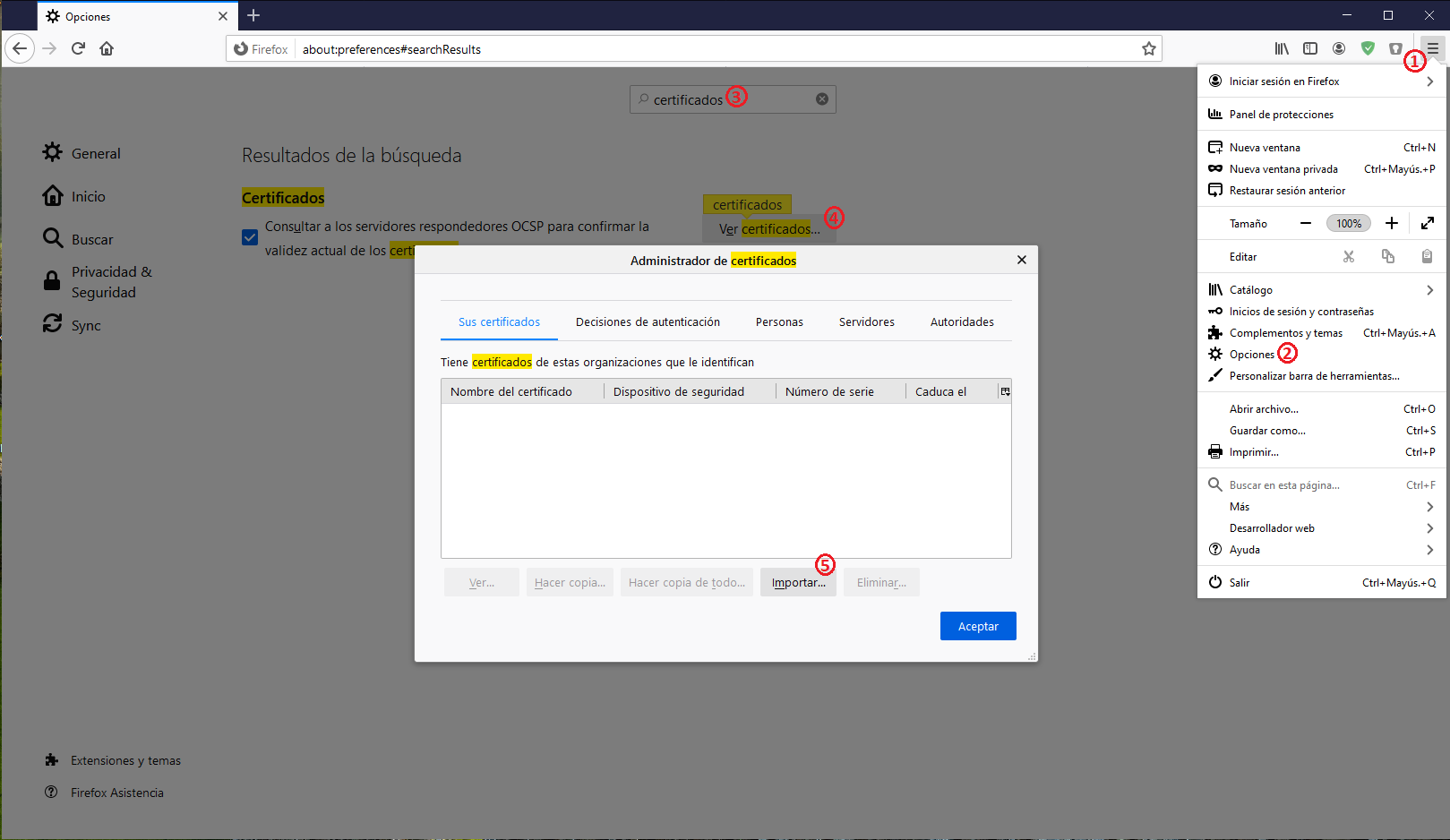The width and height of the screenshot is (1450, 840).
Task: Sort by Nombre del certificado column
Action: tap(522, 391)
